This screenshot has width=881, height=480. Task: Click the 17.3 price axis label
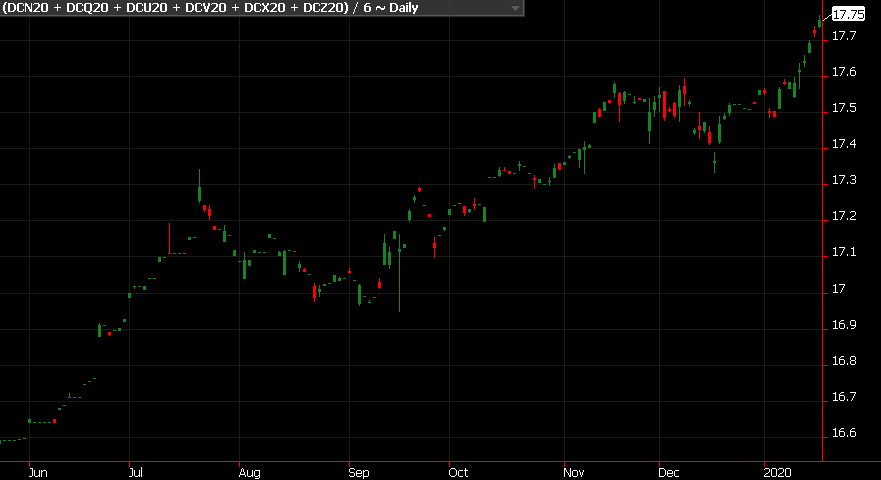point(844,180)
